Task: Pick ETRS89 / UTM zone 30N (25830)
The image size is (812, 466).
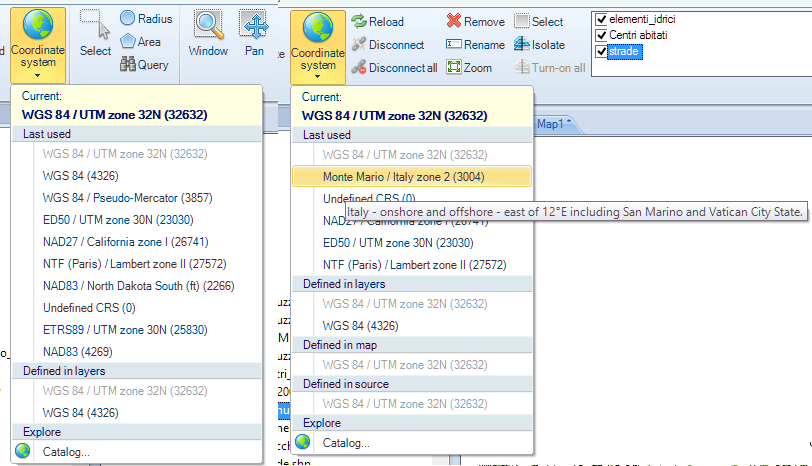Action: click(112, 328)
